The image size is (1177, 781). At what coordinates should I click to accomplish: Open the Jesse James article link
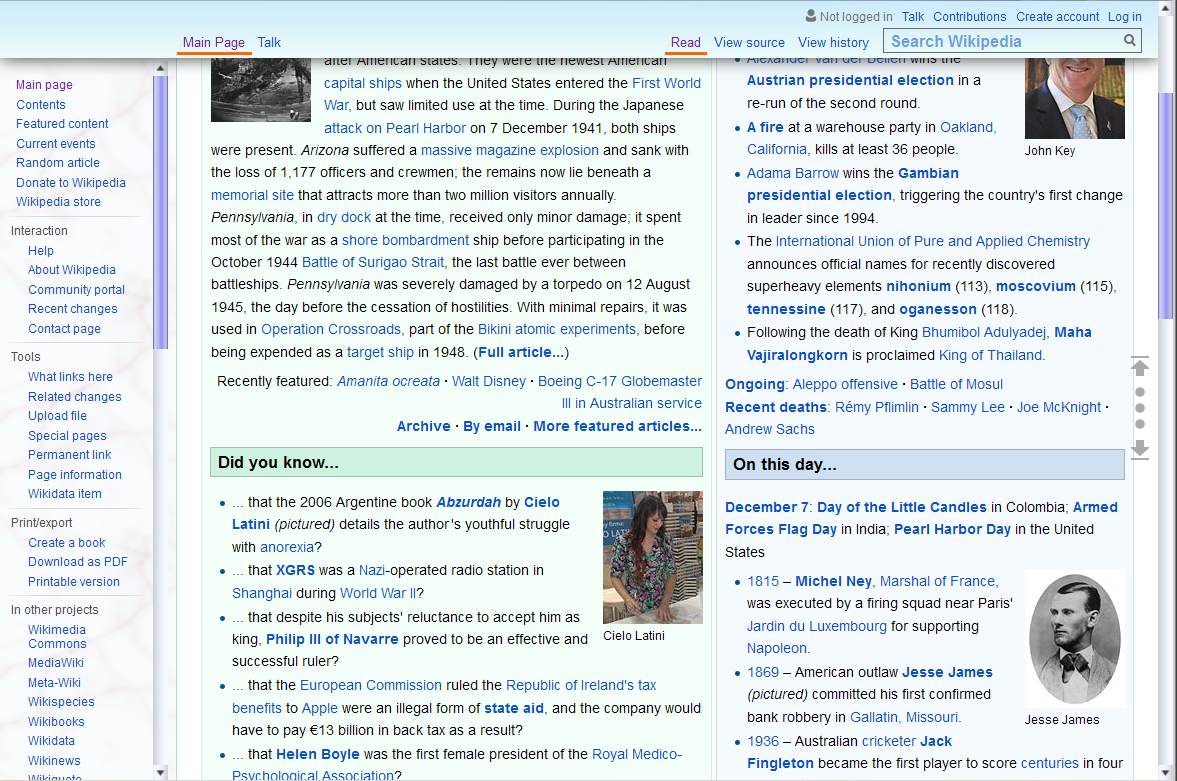pyautogui.click(x=947, y=672)
